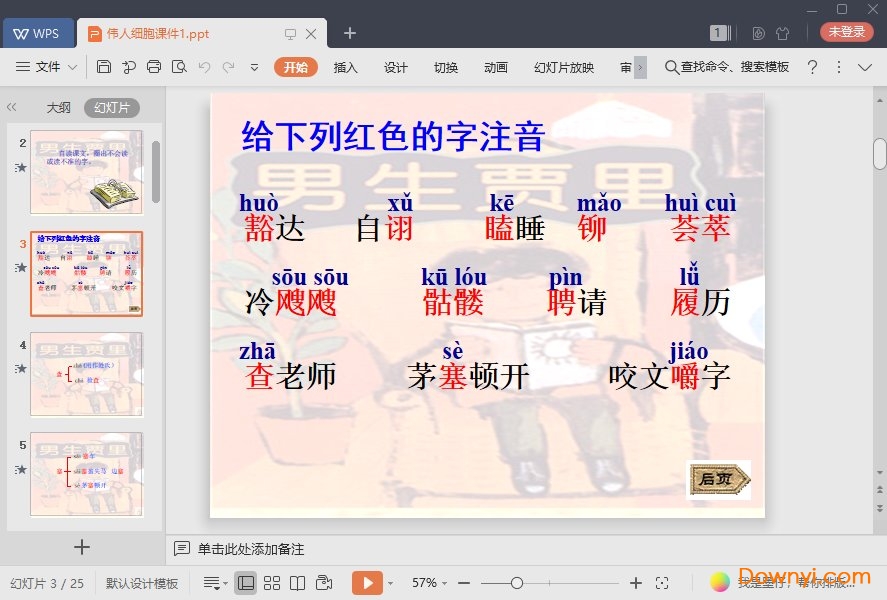Click the Print Preview icon

(x=179, y=67)
